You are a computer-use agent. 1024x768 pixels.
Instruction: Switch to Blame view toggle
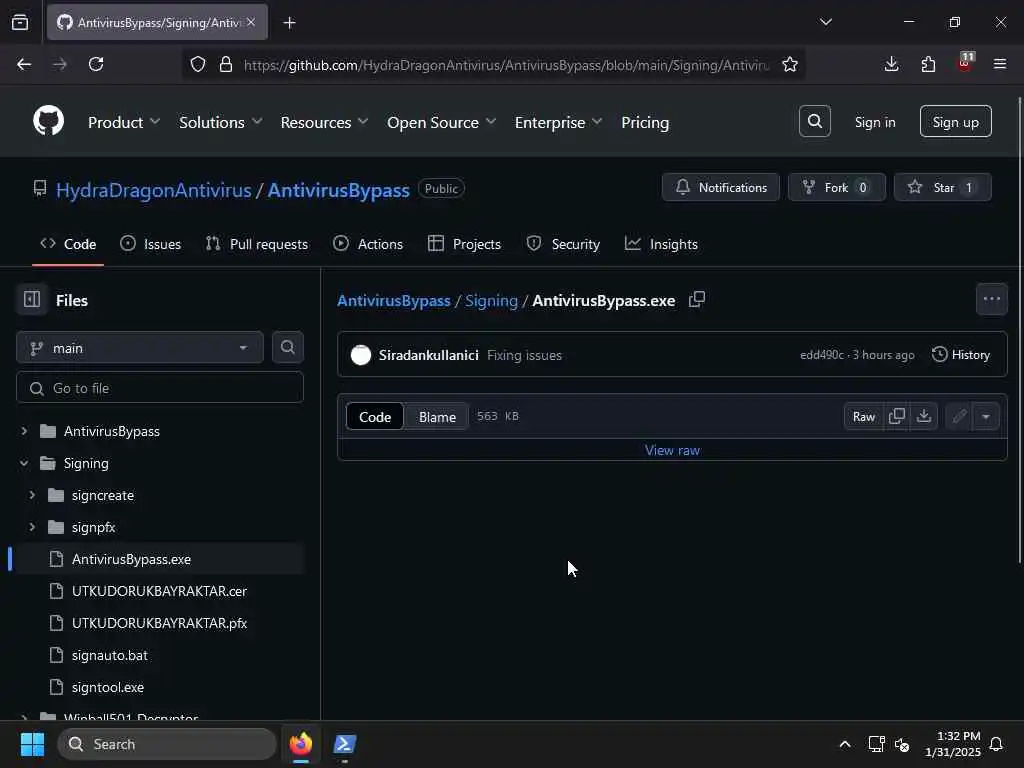(x=437, y=417)
